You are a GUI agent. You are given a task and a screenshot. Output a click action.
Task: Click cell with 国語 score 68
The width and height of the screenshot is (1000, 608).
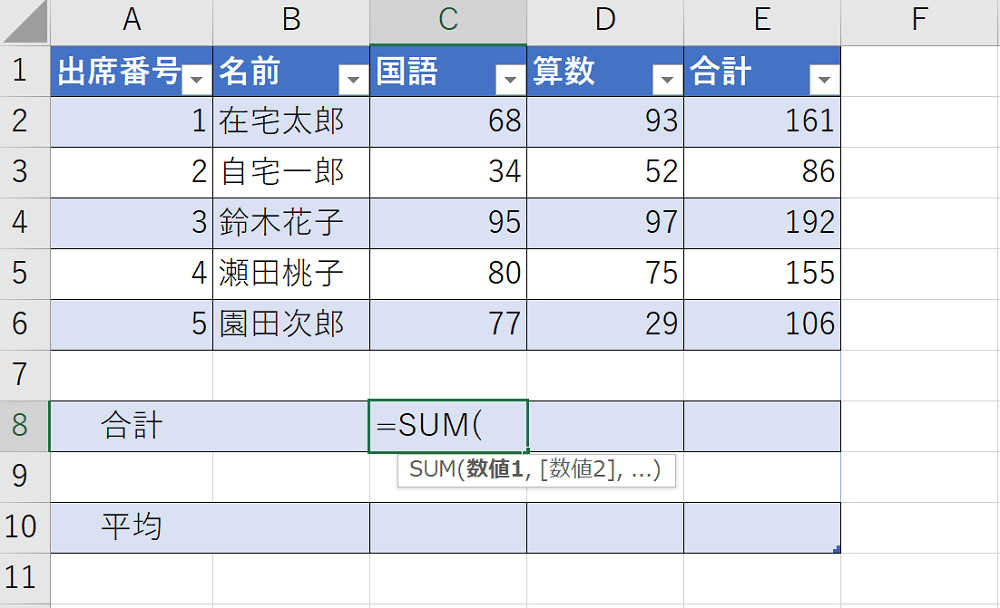448,121
